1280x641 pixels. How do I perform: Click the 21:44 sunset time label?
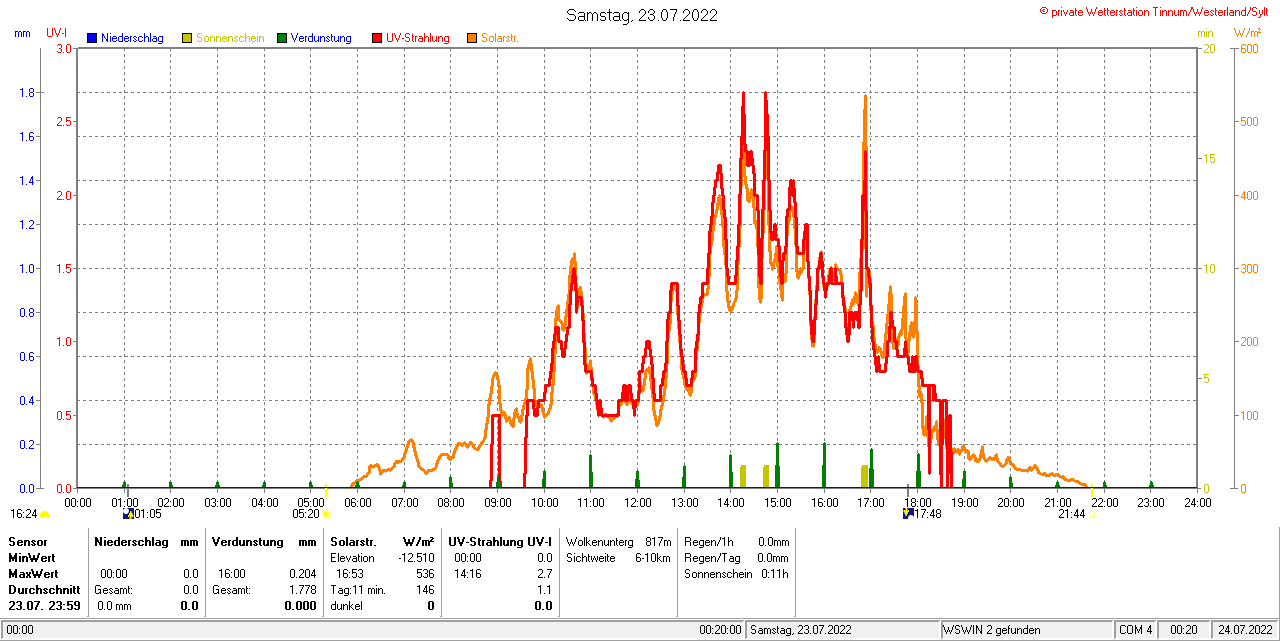click(x=1072, y=514)
